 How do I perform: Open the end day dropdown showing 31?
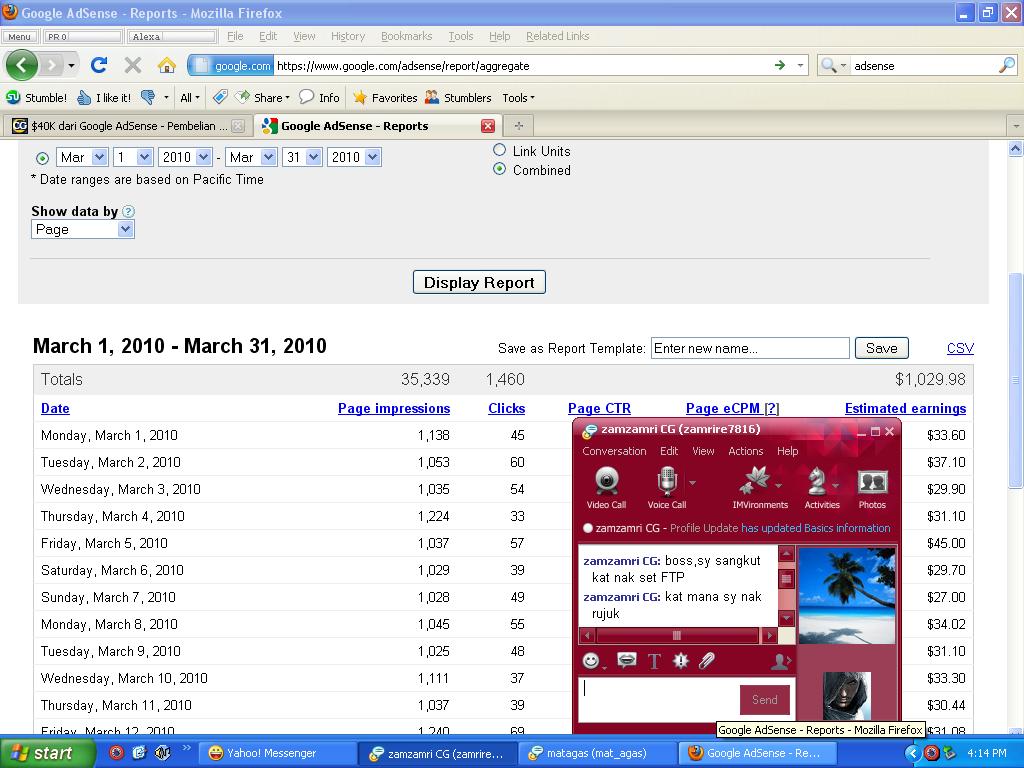tap(304, 157)
